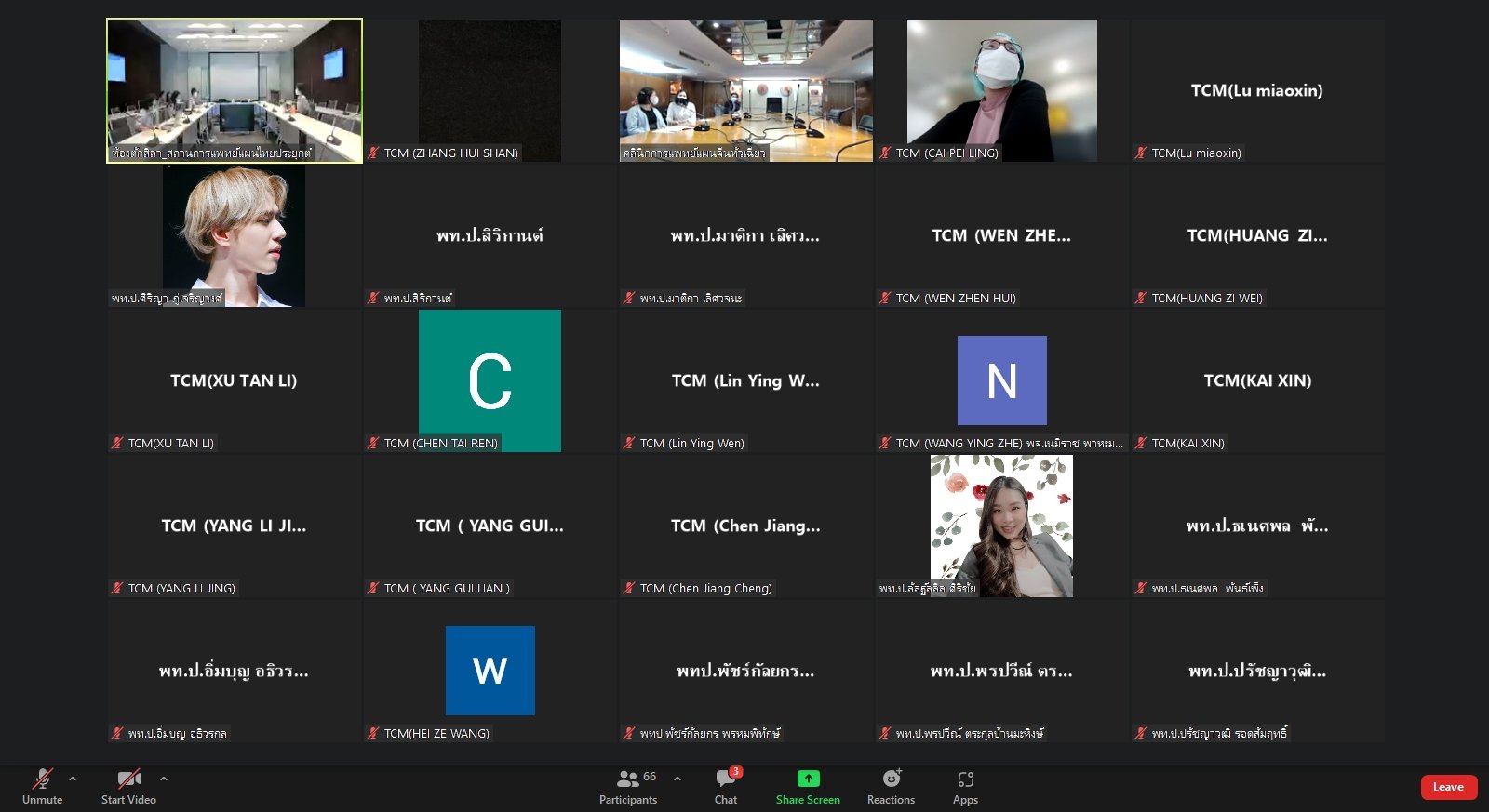Select the highlighted meeting room video tile
This screenshot has height=812, width=1489.
coord(235,90)
